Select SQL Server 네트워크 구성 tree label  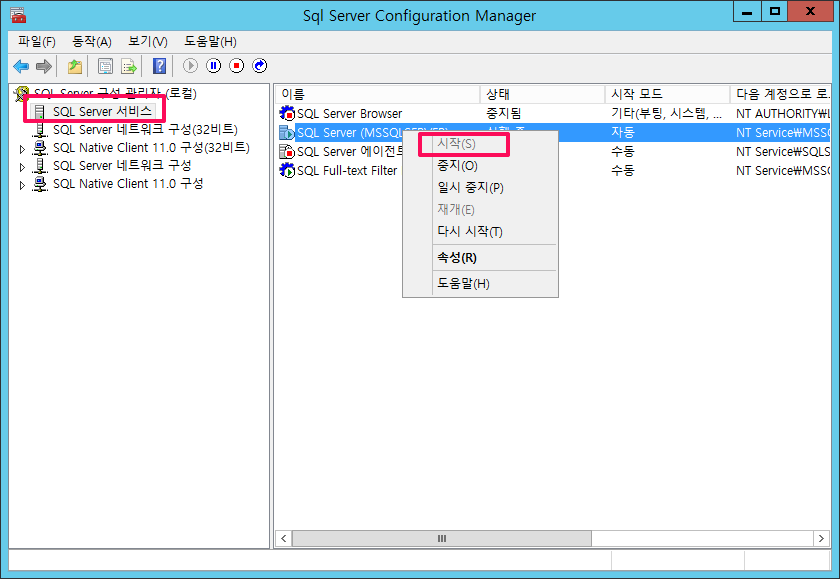pyautogui.click(x=122, y=166)
